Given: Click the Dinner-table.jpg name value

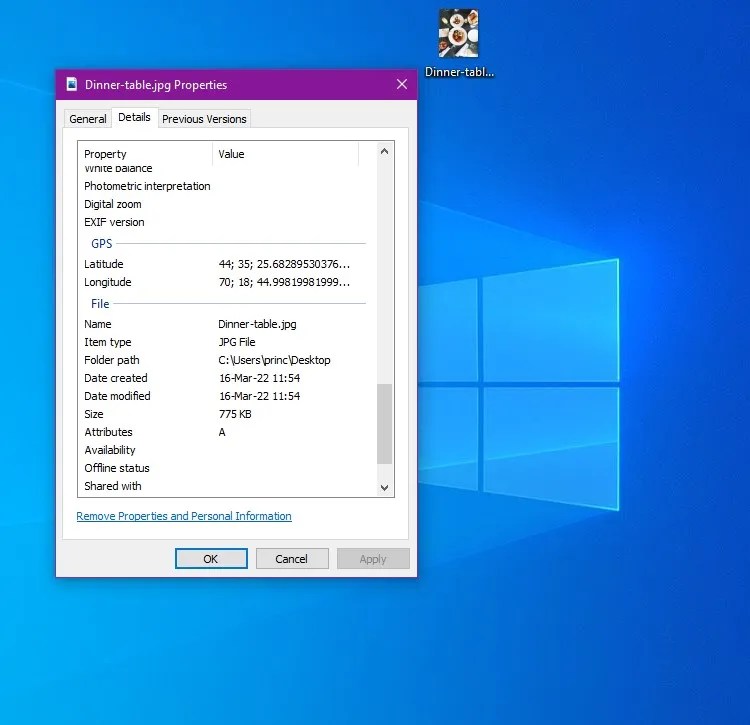Looking at the screenshot, I should (257, 324).
